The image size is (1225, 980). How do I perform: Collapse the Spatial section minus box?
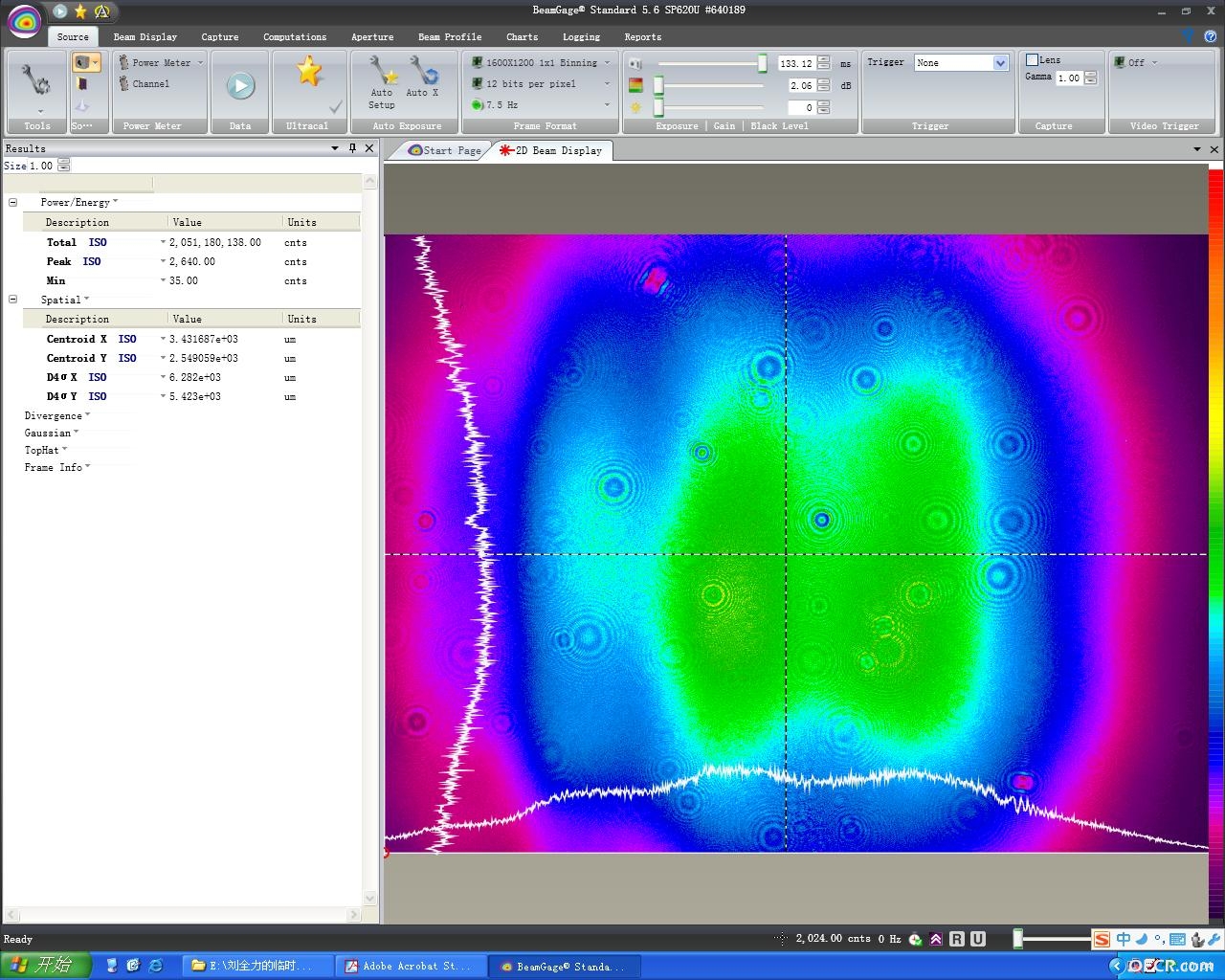point(12,299)
